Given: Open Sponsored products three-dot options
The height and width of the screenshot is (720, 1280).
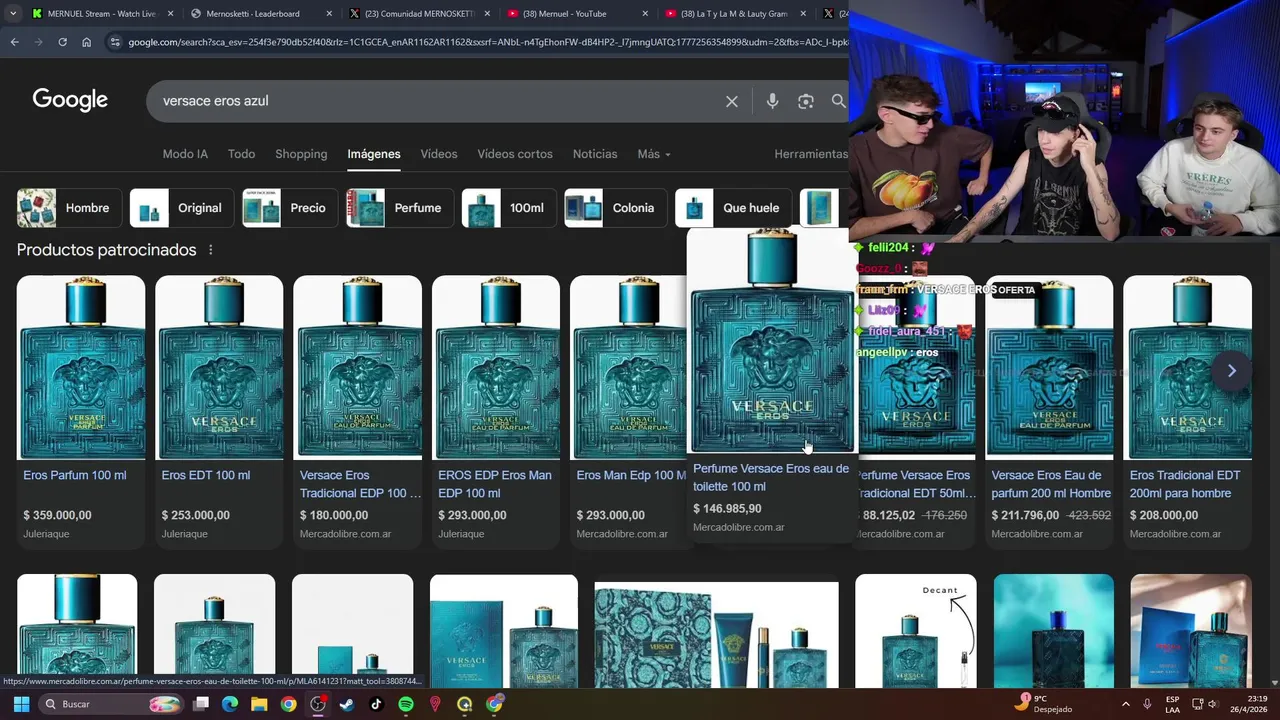Looking at the screenshot, I should (x=210, y=250).
